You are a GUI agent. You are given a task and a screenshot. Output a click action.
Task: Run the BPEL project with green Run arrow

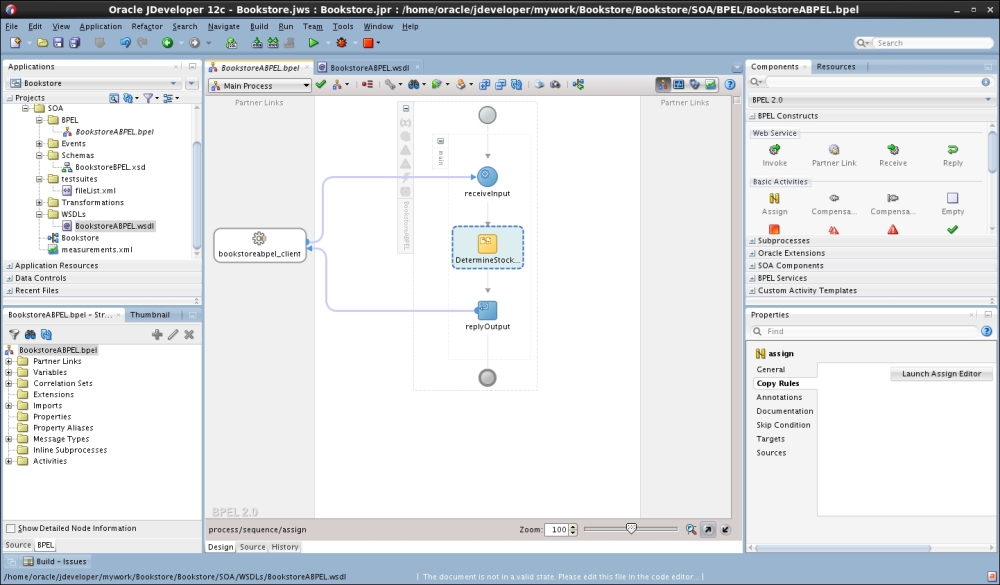tap(313, 42)
